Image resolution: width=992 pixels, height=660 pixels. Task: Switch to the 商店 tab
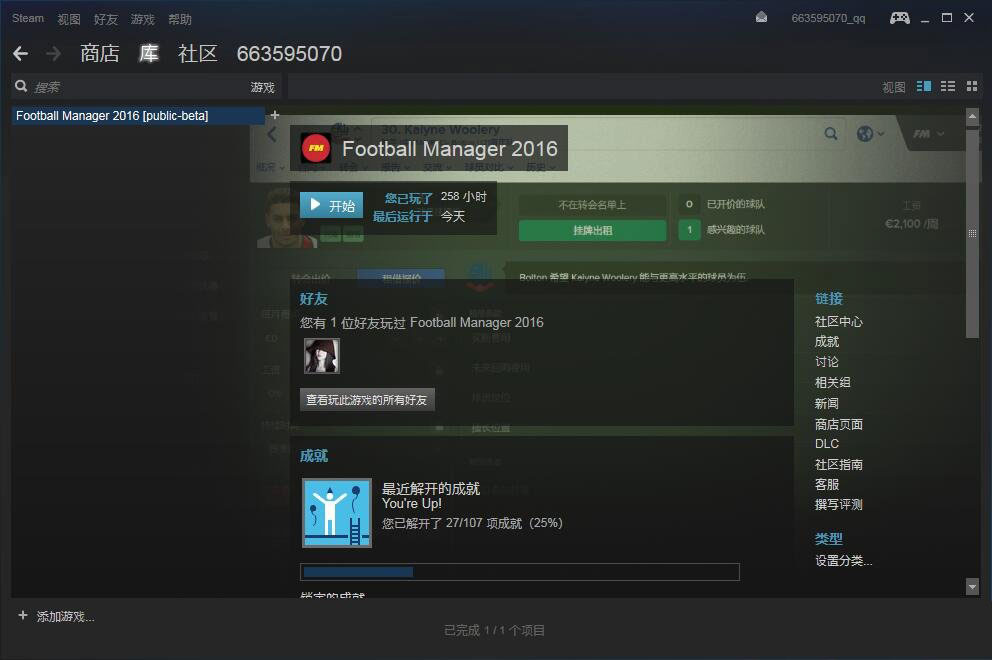(x=100, y=54)
